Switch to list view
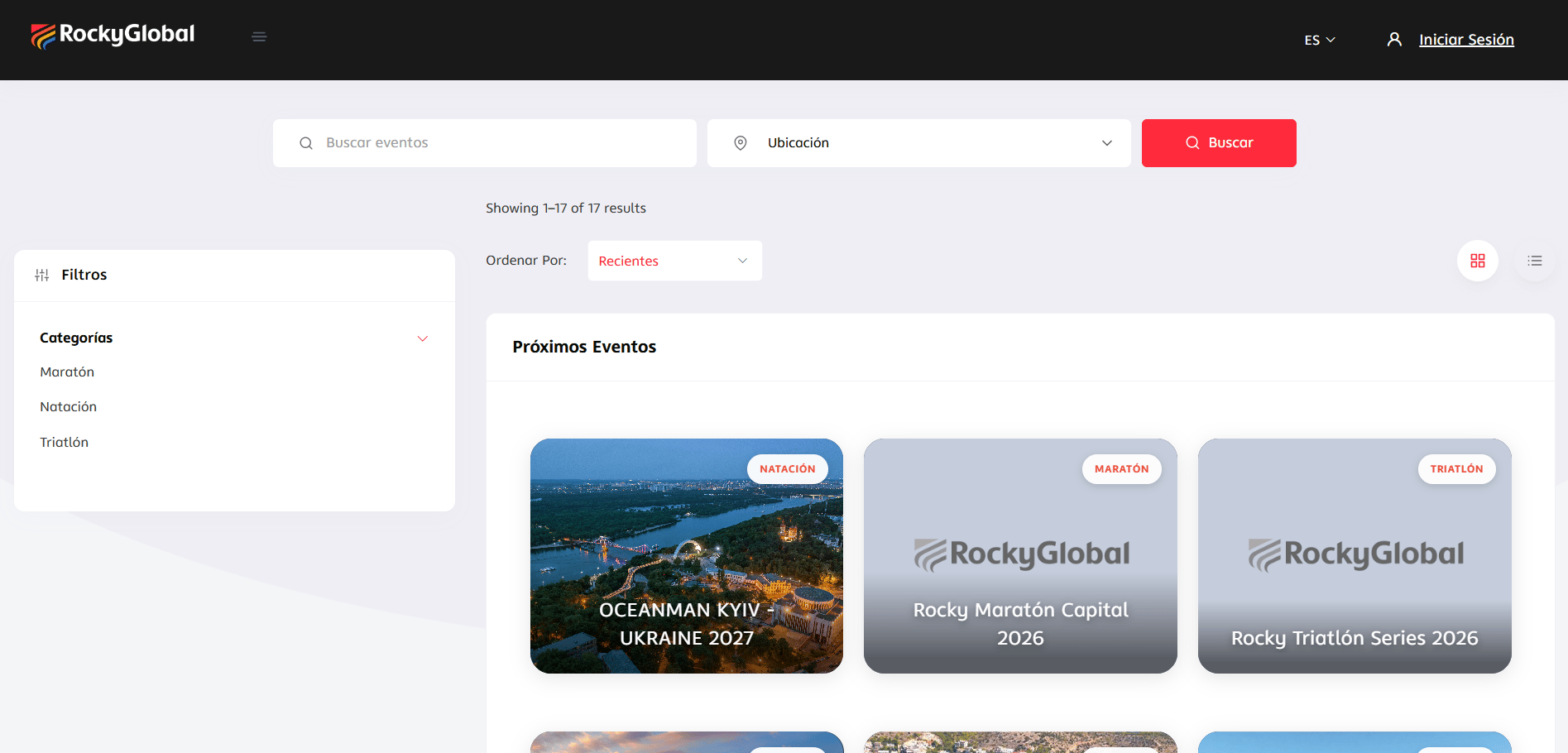The image size is (1568, 753). (x=1535, y=261)
